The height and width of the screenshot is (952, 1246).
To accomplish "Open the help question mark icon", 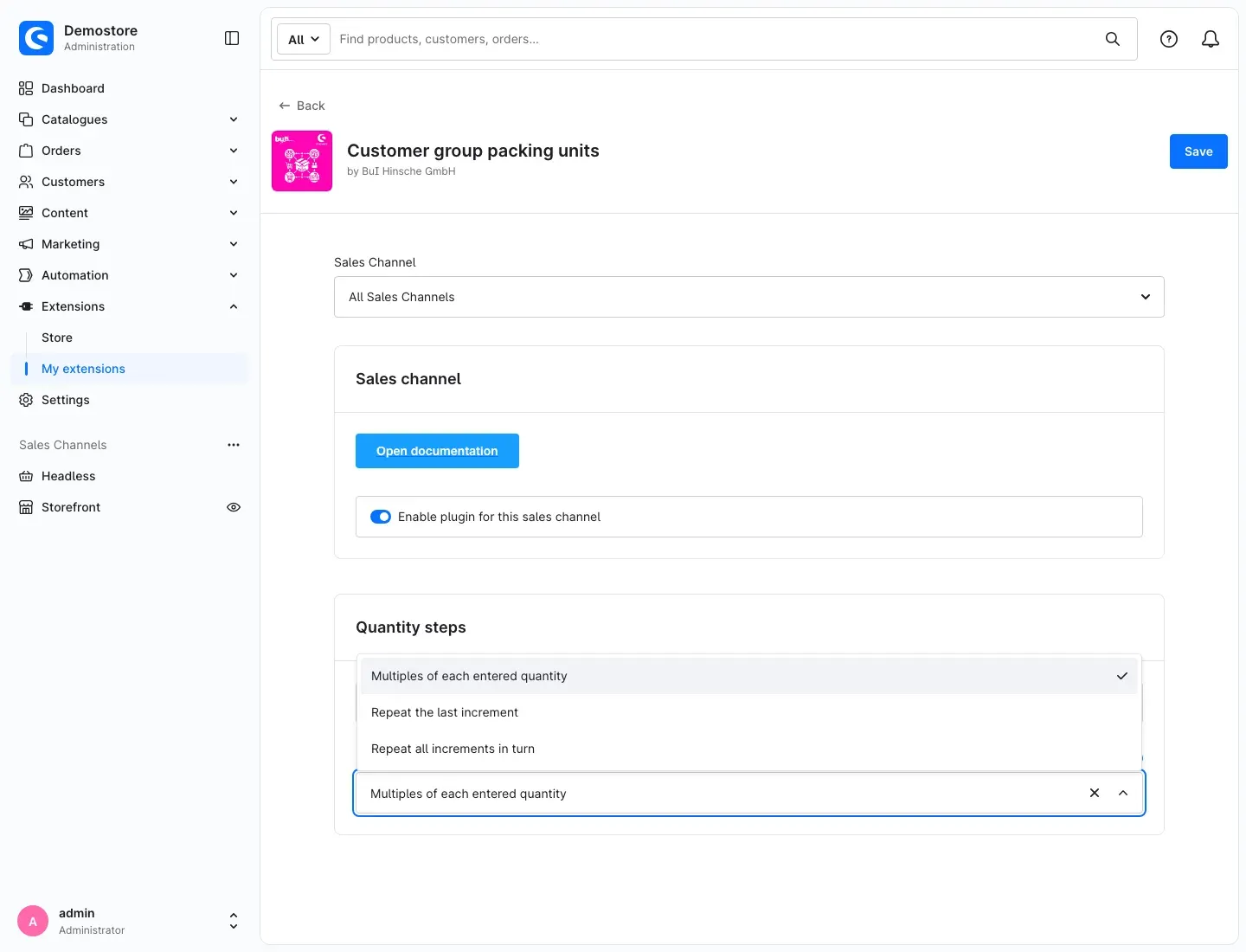I will pyautogui.click(x=1169, y=39).
